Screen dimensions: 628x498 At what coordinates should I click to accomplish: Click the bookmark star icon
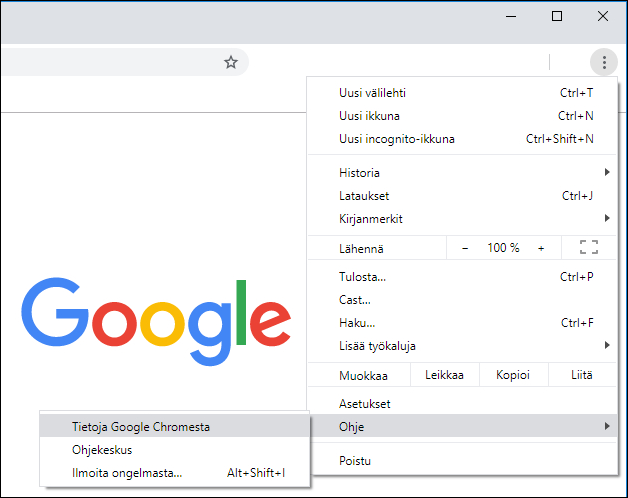tap(231, 62)
